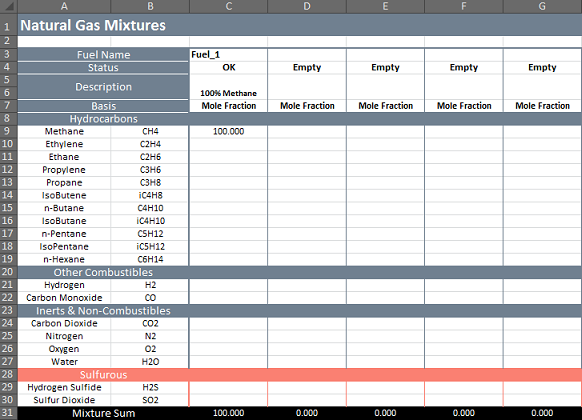The image size is (582, 420).
Task: Select the Empty status cell in column E
Action: coord(385,67)
